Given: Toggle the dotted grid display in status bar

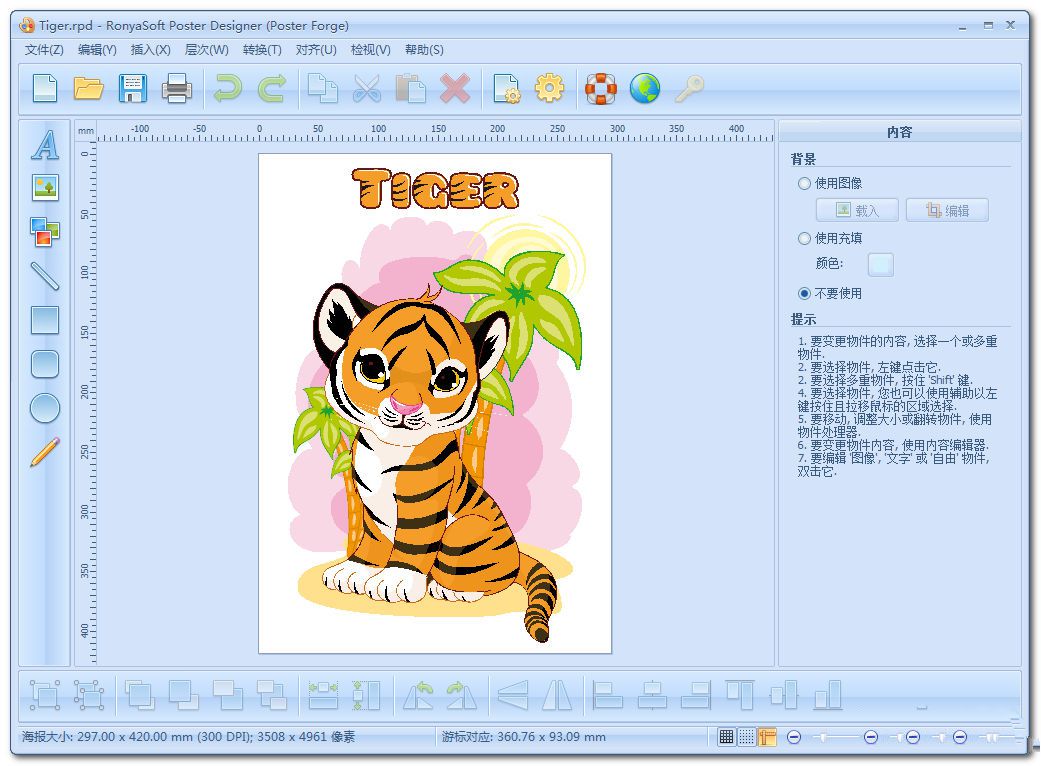Looking at the screenshot, I should point(747,737).
